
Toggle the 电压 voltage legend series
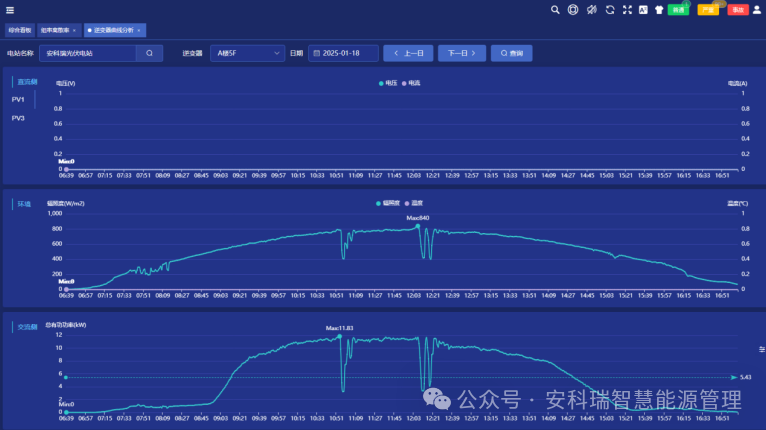(388, 83)
